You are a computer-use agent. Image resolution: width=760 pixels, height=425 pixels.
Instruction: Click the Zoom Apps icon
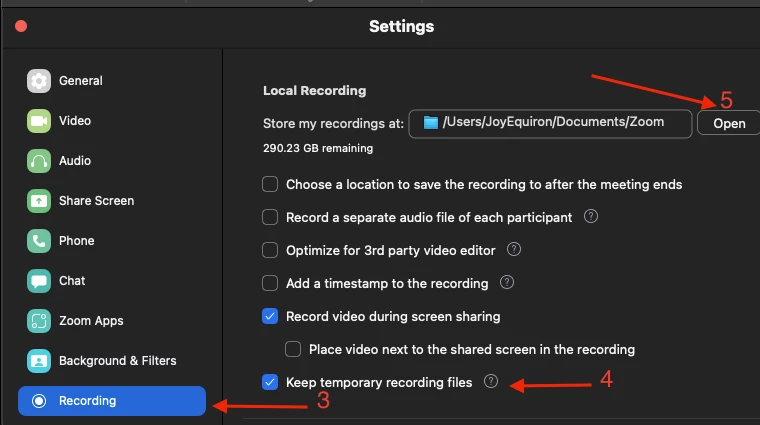coord(39,321)
